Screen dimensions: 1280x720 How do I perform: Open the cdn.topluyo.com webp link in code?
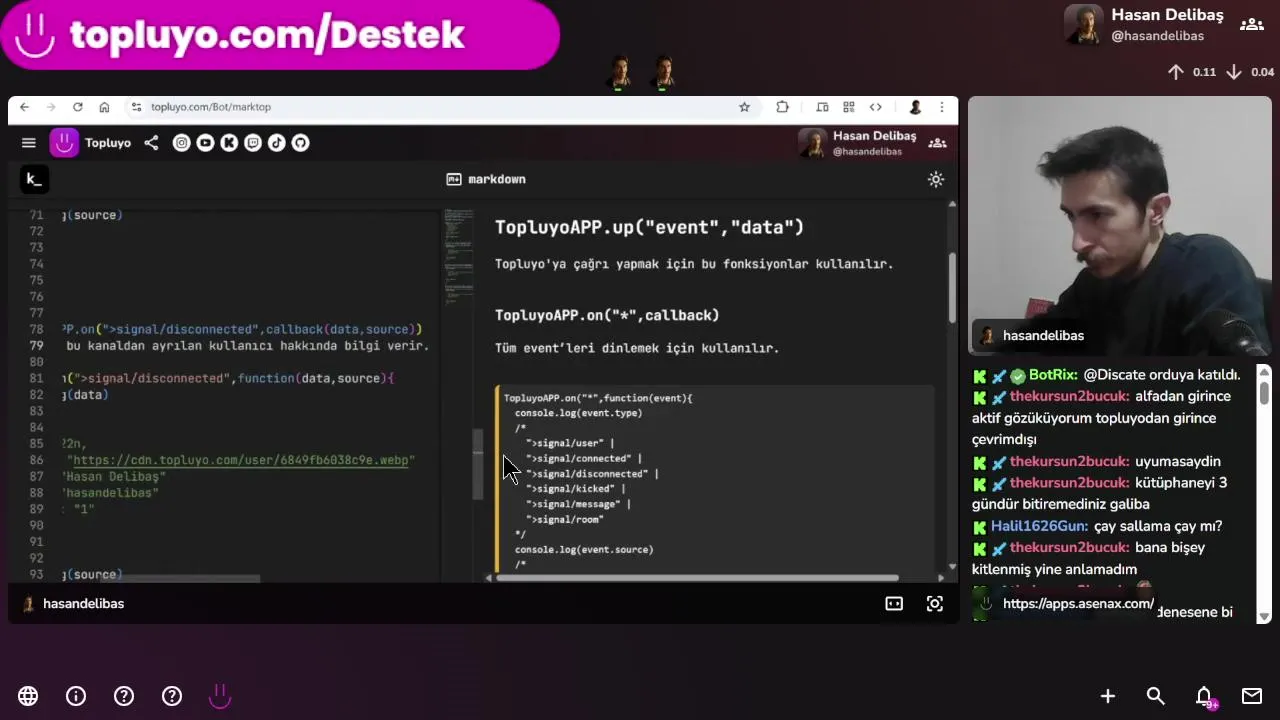[x=241, y=460]
